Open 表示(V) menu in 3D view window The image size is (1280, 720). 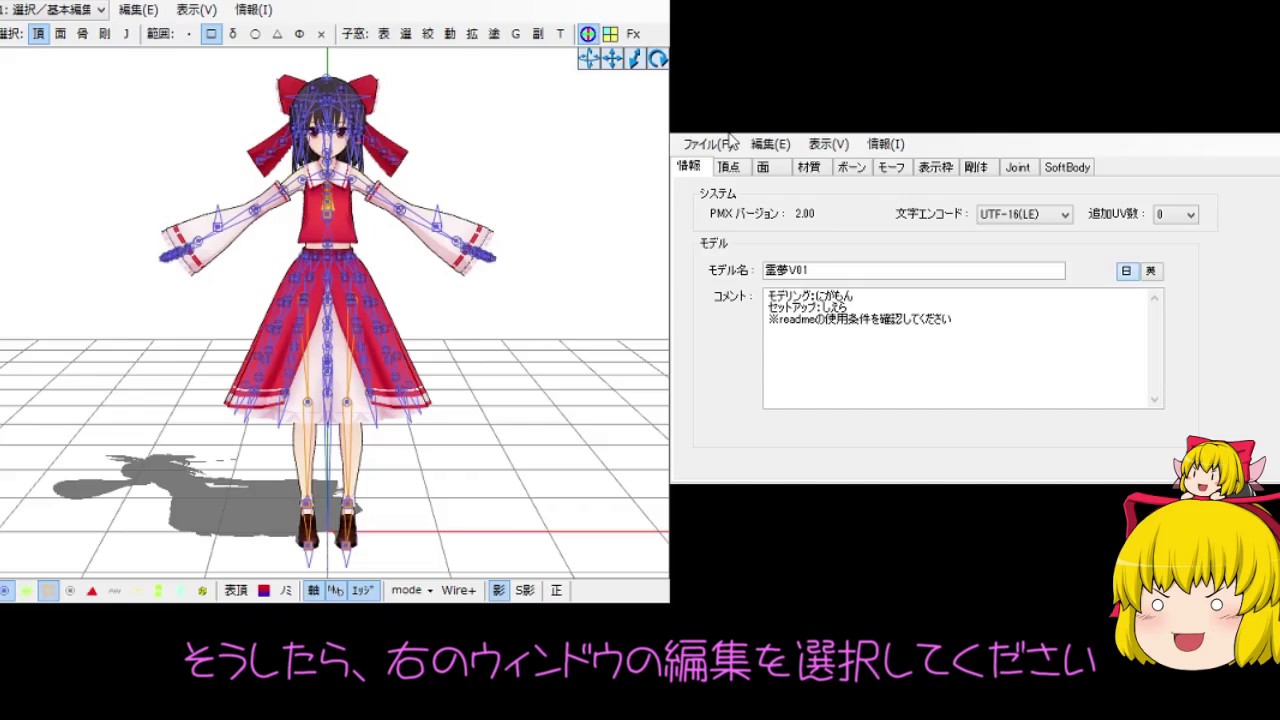pos(196,10)
